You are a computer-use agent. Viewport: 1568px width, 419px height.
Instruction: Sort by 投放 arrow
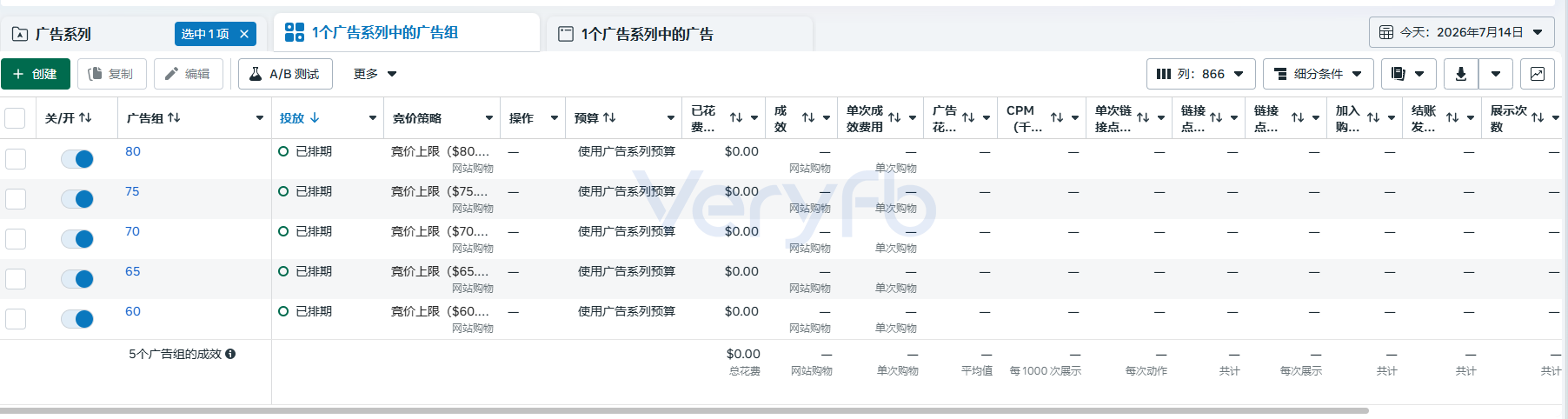(x=315, y=117)
